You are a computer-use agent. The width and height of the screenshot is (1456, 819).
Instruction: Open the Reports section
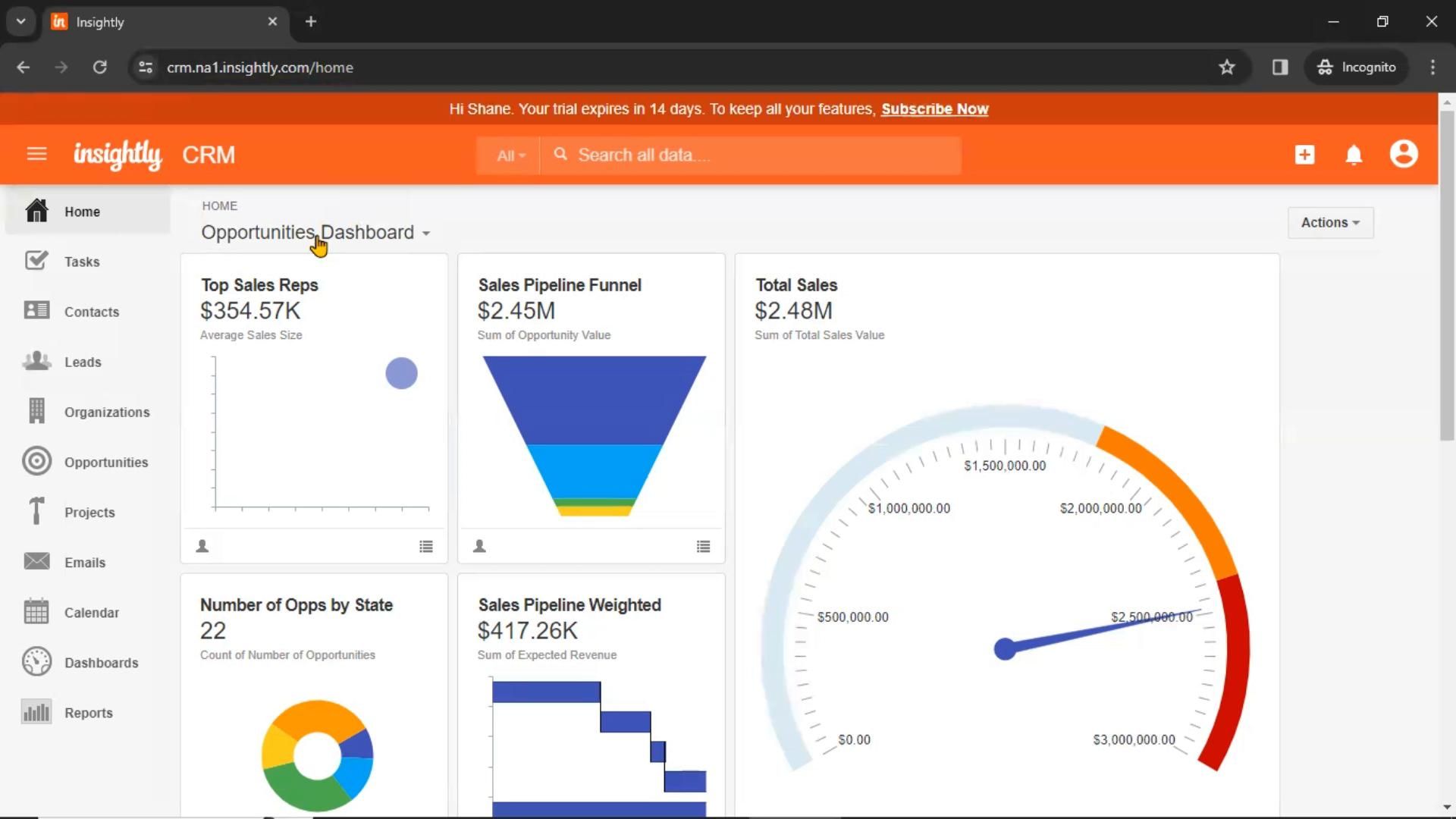pyautogui.click(x=88, y=713)
